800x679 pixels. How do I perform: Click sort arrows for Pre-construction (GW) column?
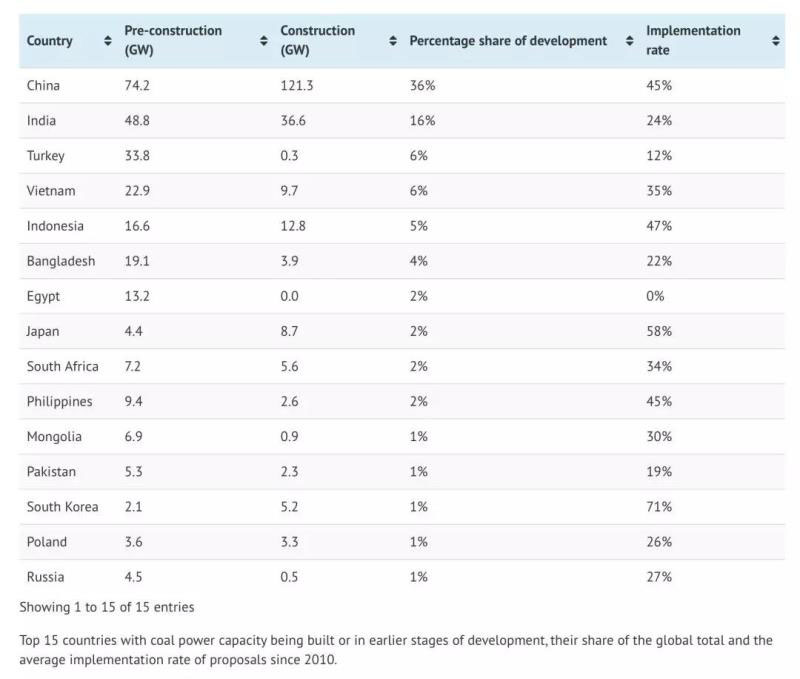[x=264, y=41]
